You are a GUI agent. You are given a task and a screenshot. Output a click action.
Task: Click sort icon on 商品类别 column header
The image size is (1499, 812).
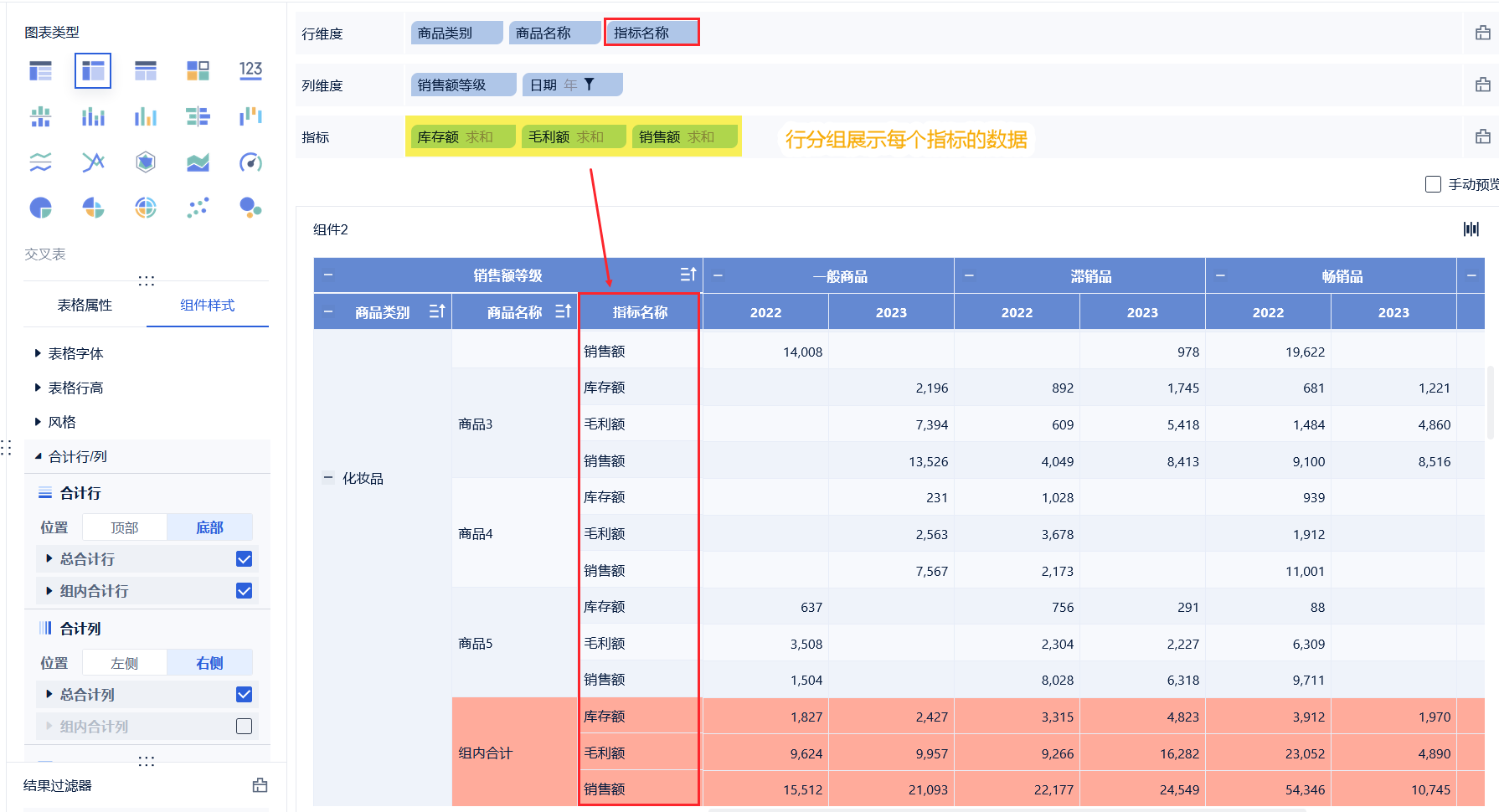(x=437, y=311)
